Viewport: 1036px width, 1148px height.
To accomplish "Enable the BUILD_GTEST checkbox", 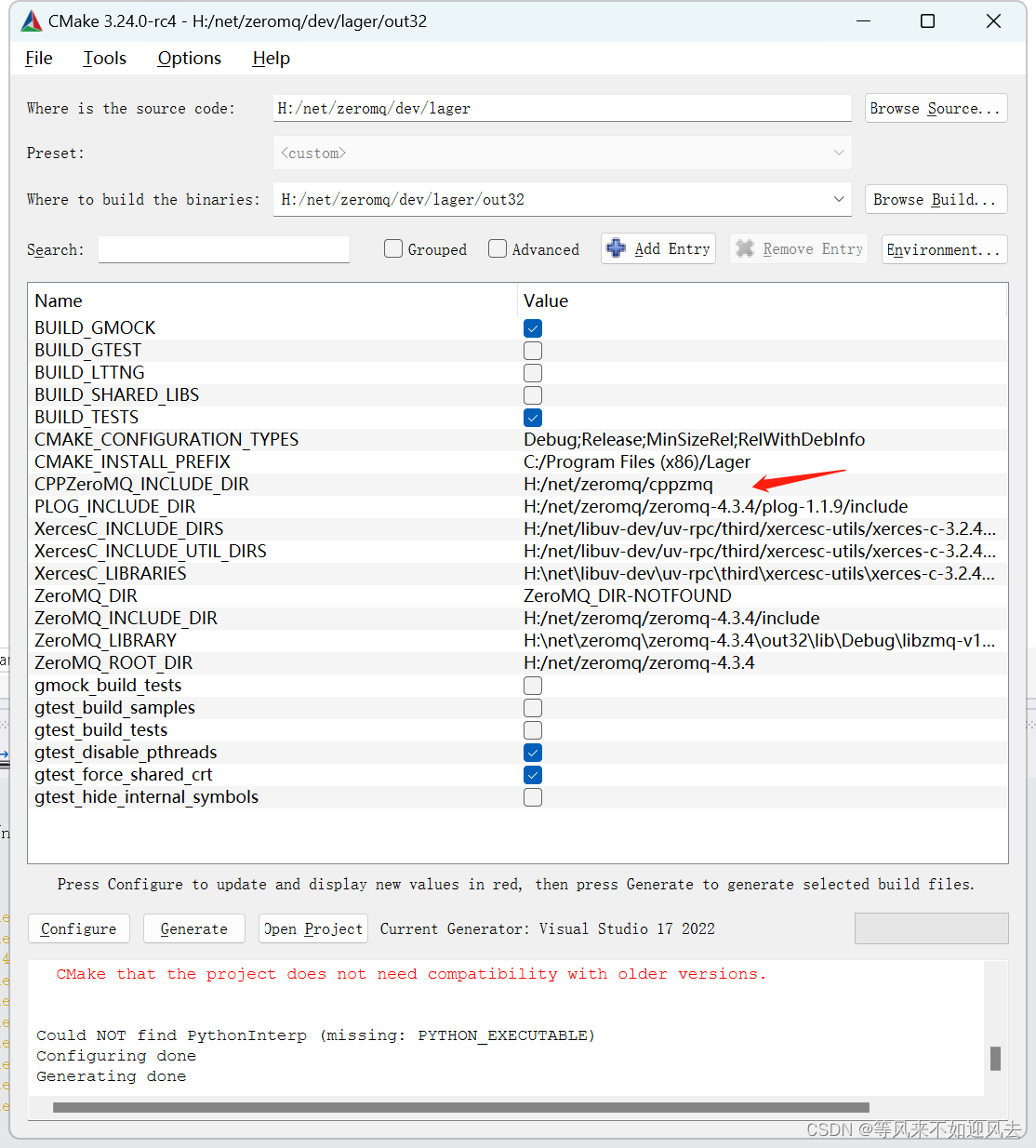I will (533, 351).
